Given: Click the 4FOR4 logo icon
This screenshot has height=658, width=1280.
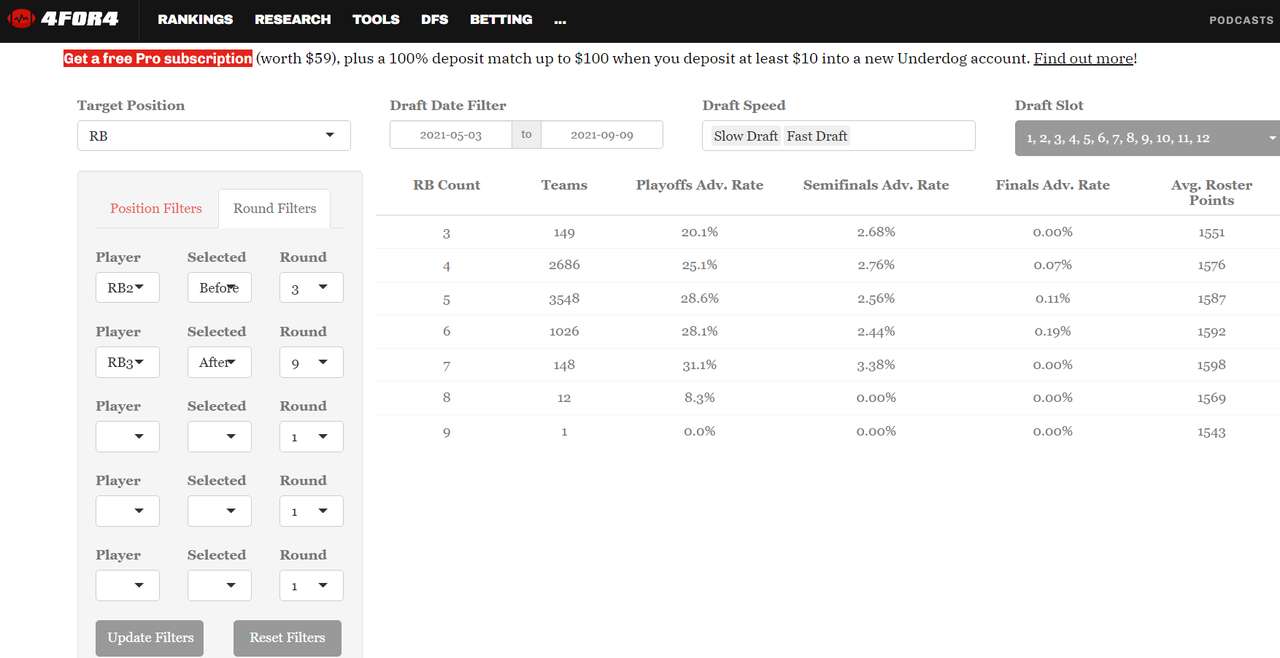Looking at the screenshot, I should click(22, 19).
